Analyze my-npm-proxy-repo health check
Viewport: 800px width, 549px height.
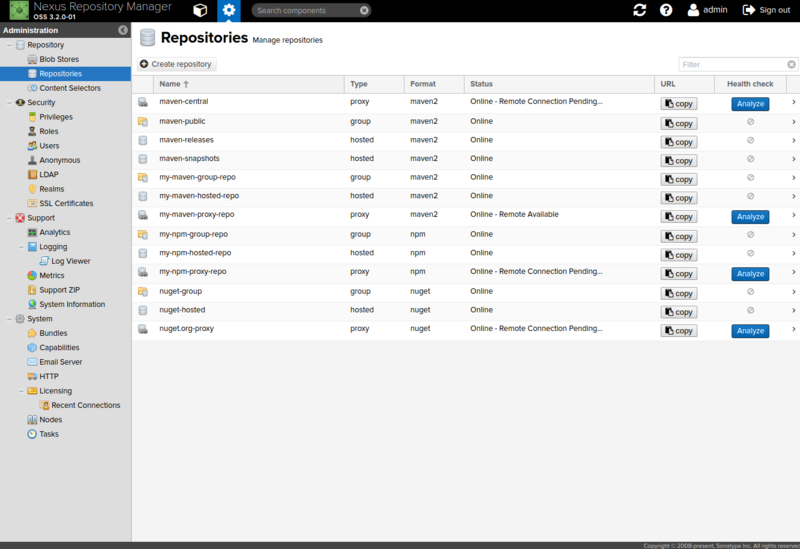(750, 274)
